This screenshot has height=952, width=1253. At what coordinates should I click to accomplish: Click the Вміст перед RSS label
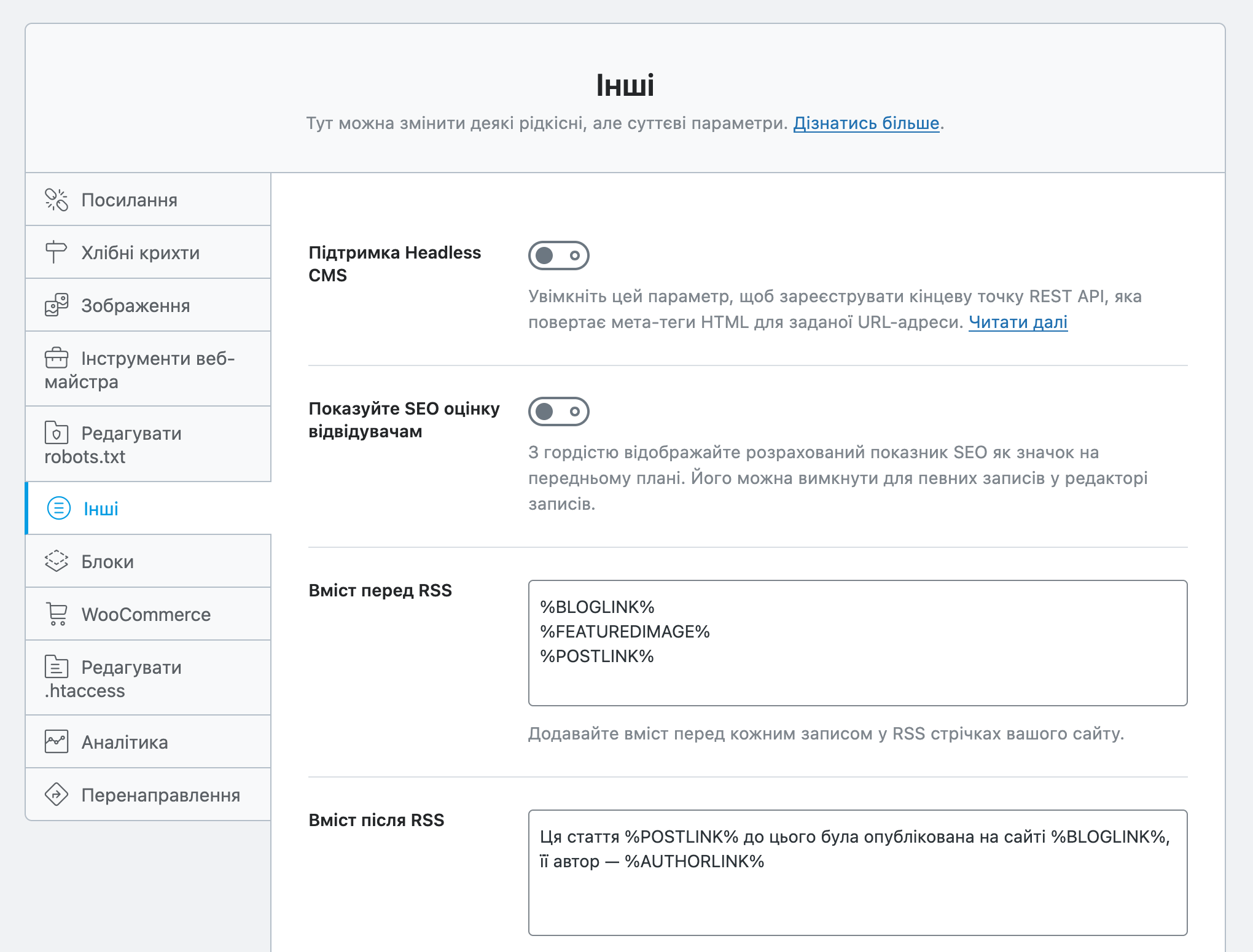380,591
